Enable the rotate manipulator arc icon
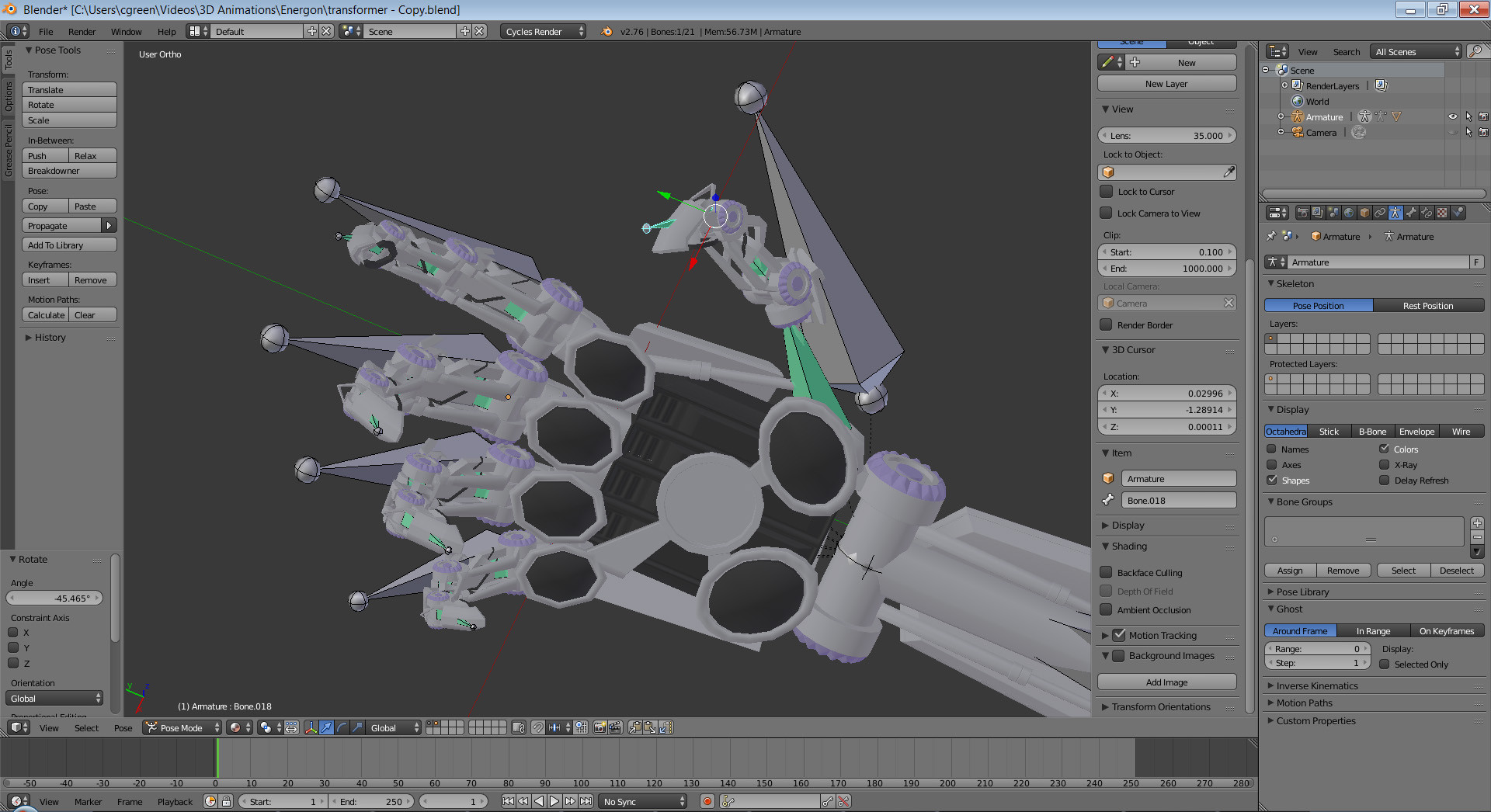1491x812 pixels. 342,727
